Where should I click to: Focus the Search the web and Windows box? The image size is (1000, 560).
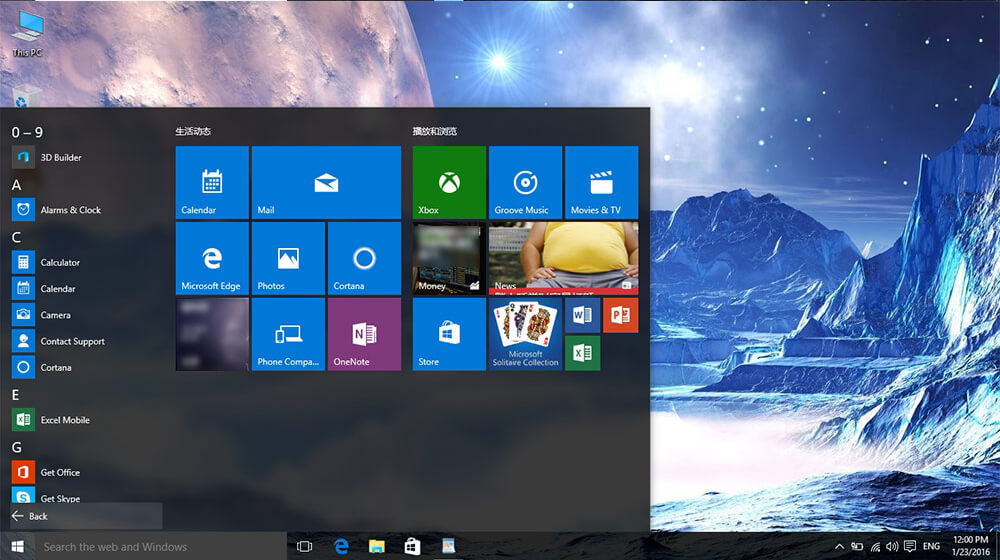tap(161, 547)
